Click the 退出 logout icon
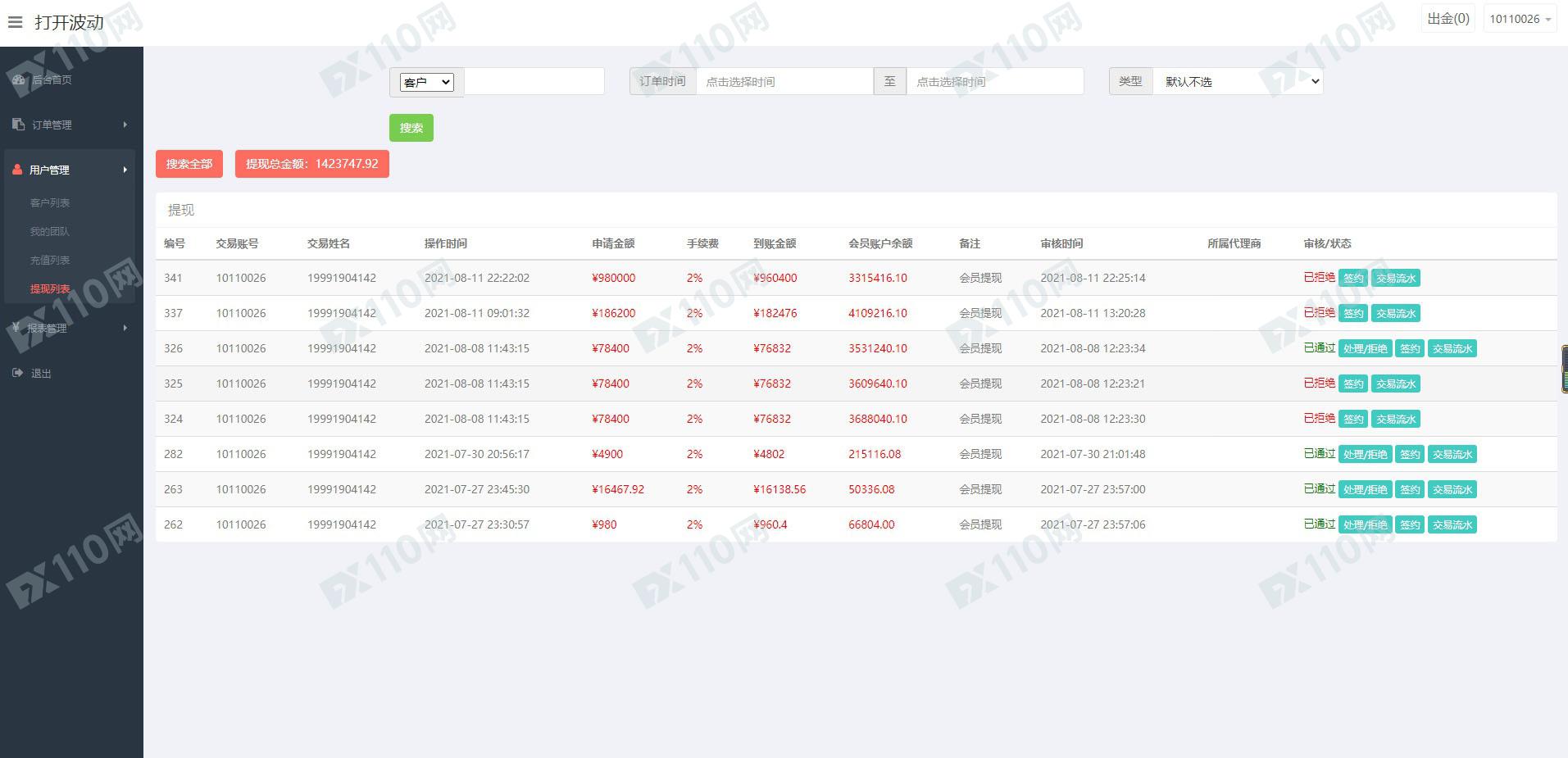Viewport: 1568px width, 758px height. [18, 373]
